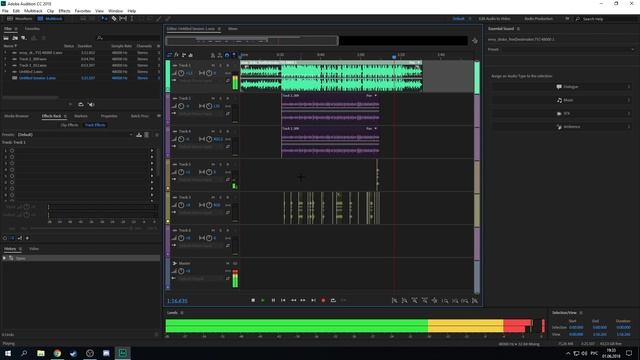The width and height of the screenshot is (640, 360).
Task: Select Untitled Session file in Files list
Action: tap(38, 78)
